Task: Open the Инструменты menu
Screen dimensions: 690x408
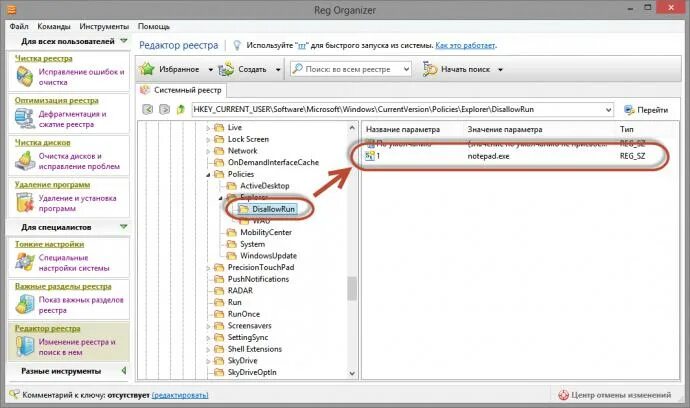Action: click(x=104, y=26)
